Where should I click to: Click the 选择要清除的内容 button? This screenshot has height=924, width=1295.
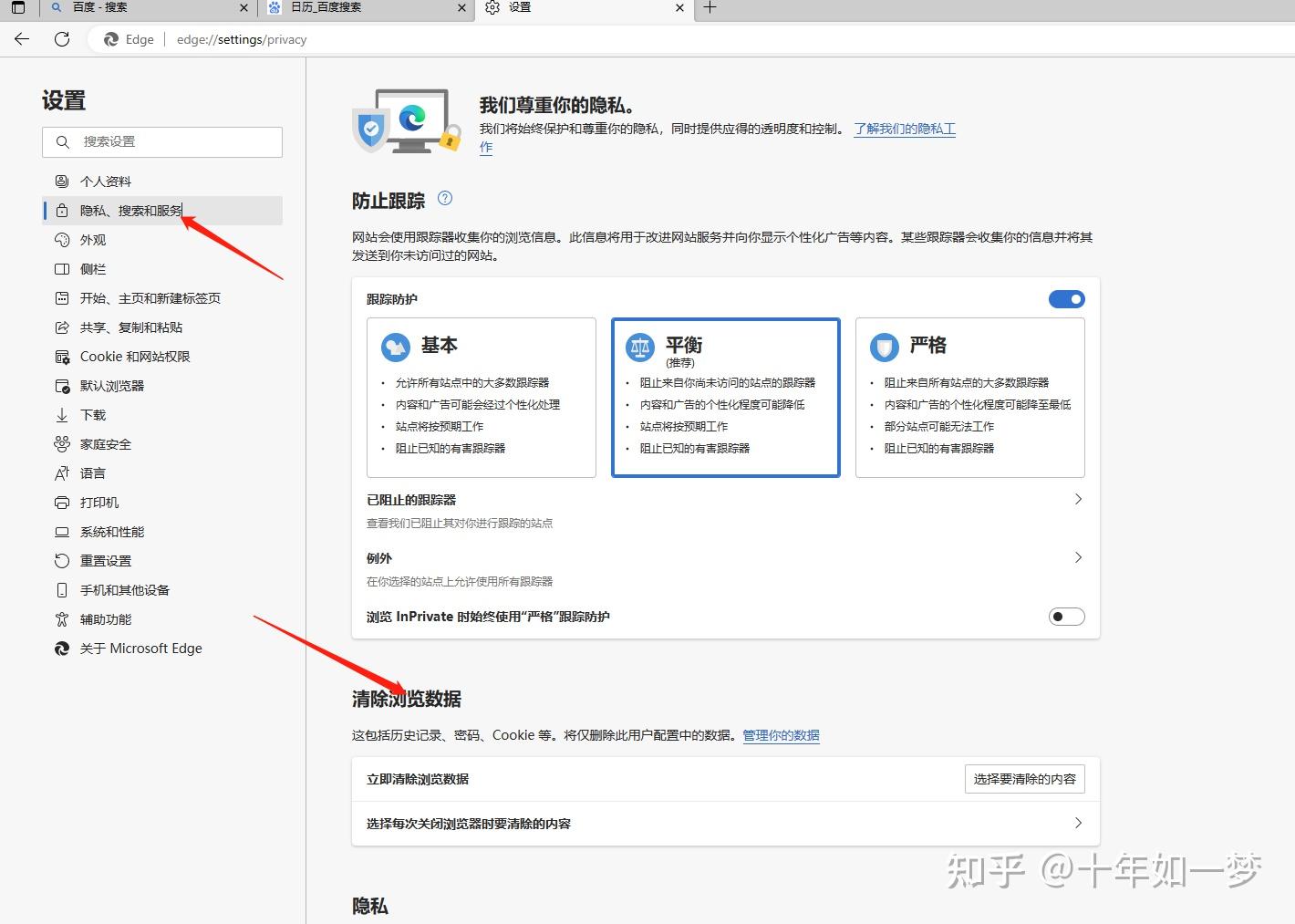click(x=1024, y=778)
